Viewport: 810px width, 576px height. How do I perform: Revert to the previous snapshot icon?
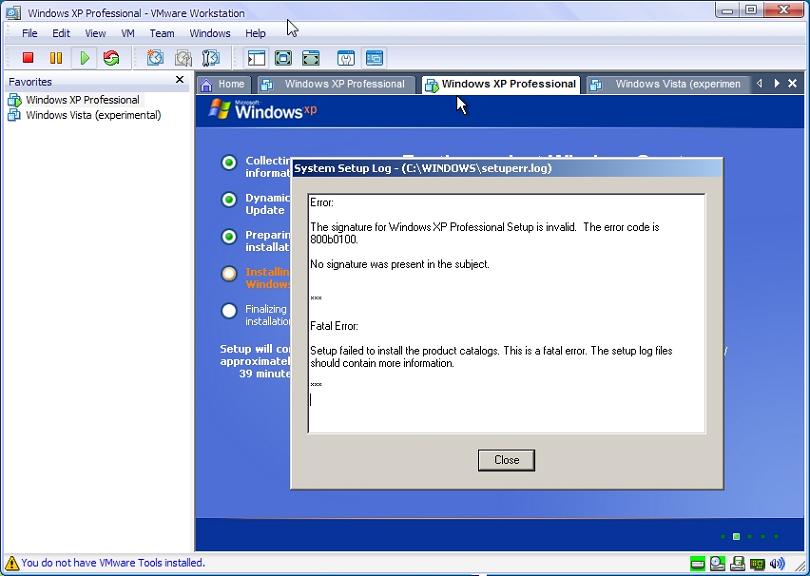183,58
